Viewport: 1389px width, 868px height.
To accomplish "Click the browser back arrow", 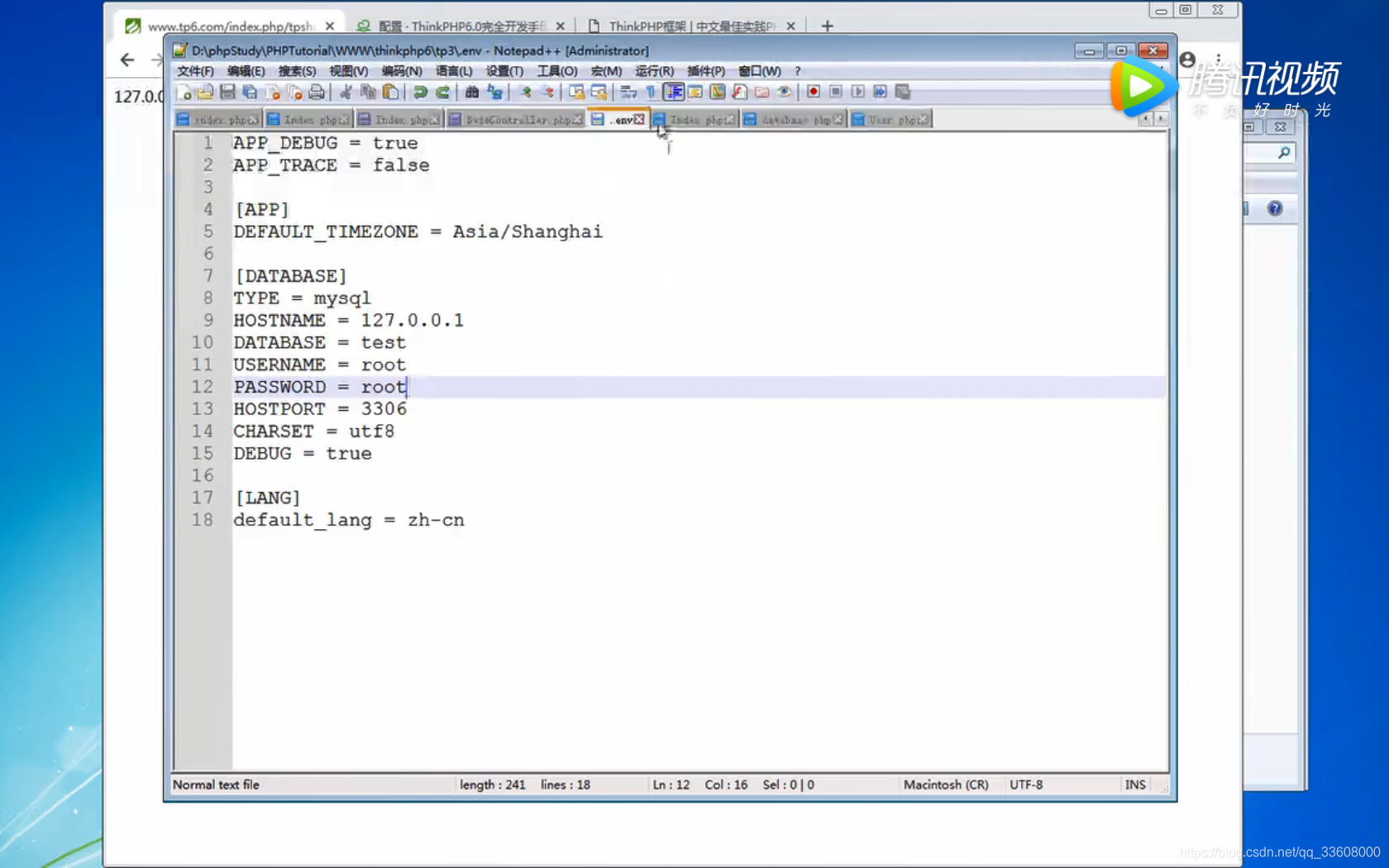I will [x=127, y=60].
